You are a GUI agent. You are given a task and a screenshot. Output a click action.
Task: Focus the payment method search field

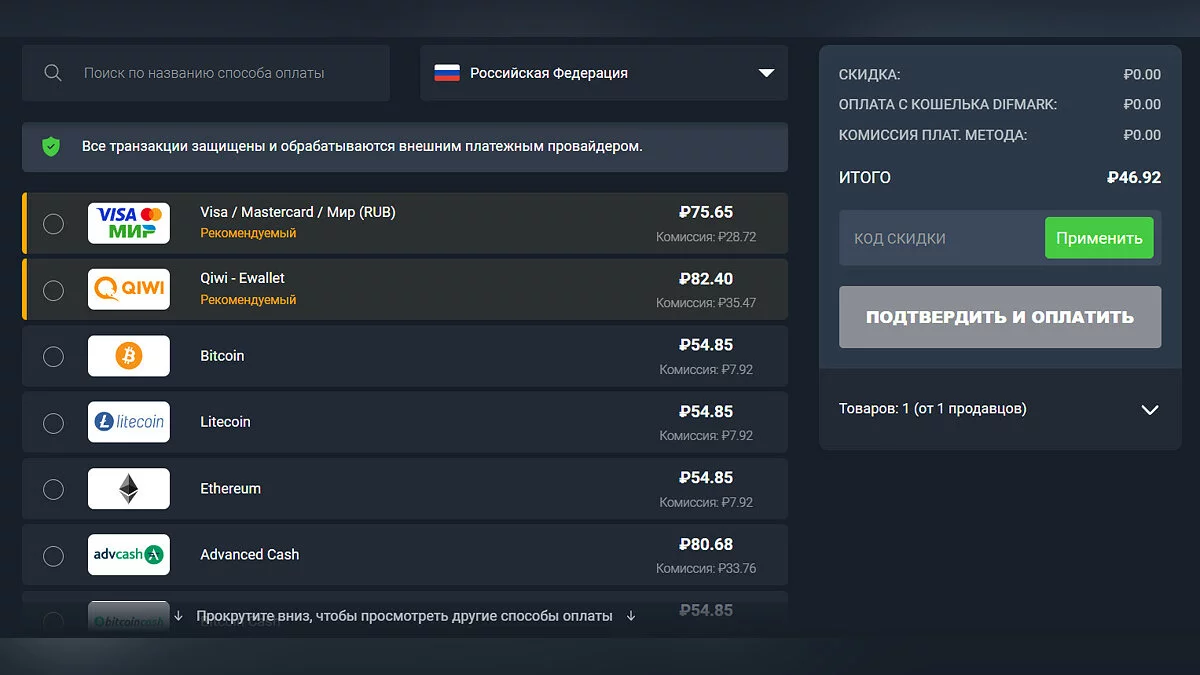pyautogui.click(x=220, y=73)
